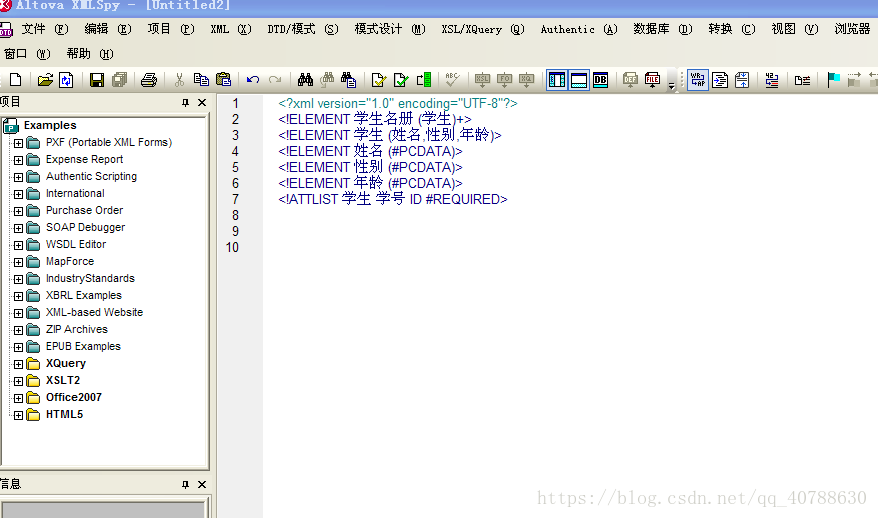Open the 帮助(H) menu
Viewport: 878px width, 518px height.
[x=90, y=54]
